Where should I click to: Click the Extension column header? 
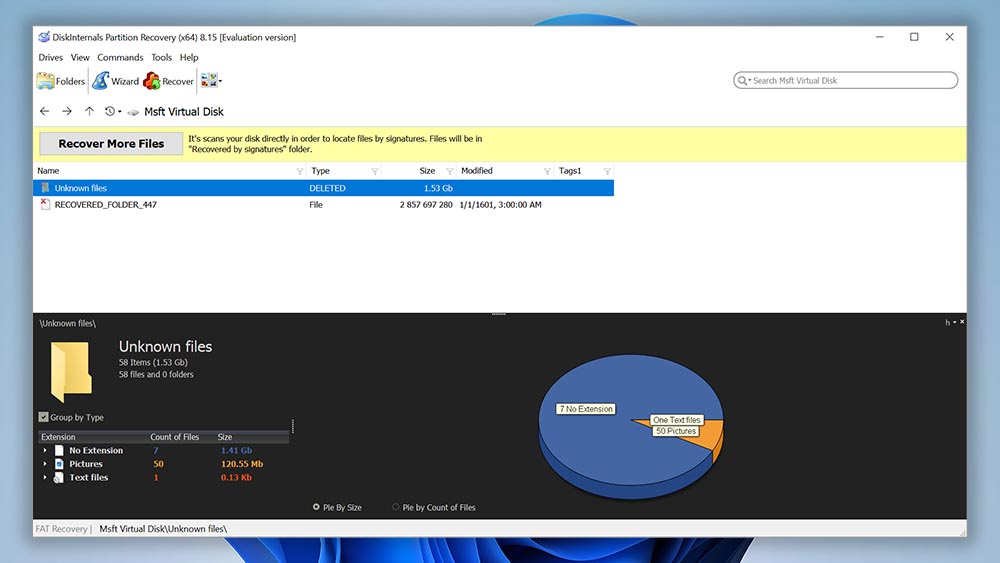pyautogui.click(x=58, y=437)
